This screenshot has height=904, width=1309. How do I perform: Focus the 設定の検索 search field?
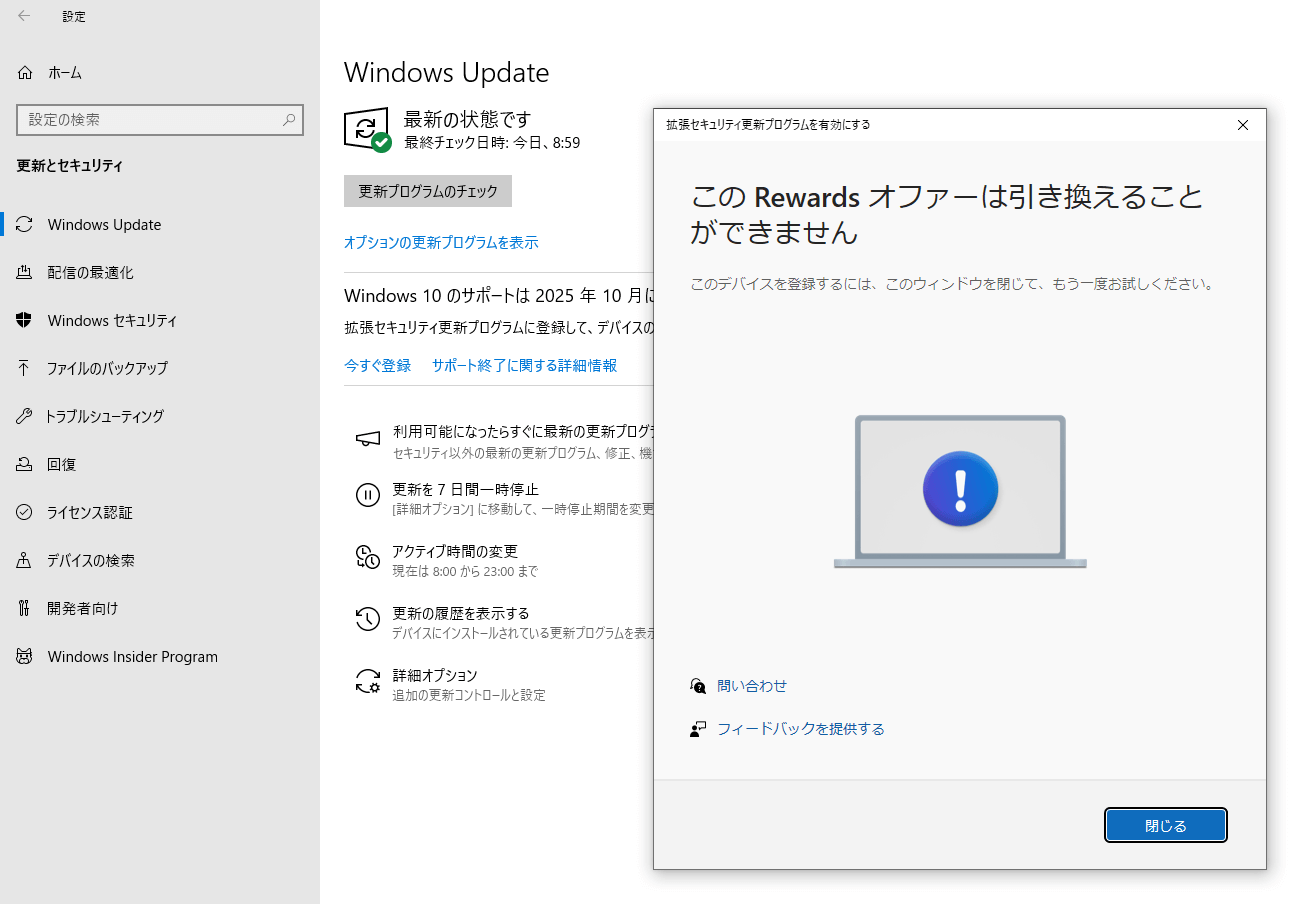click(150, 120)
